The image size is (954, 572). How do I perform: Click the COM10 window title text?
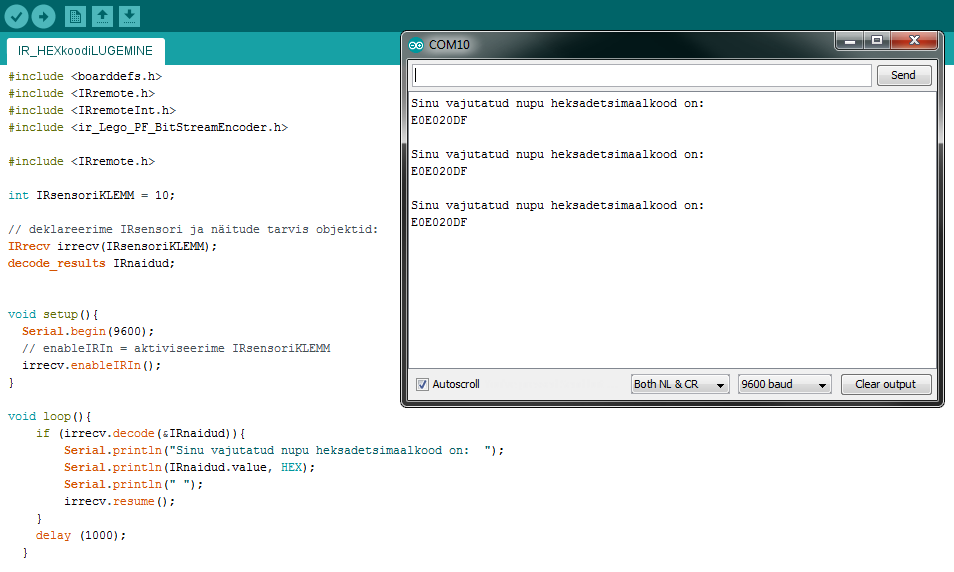click(x=449, y=44)
